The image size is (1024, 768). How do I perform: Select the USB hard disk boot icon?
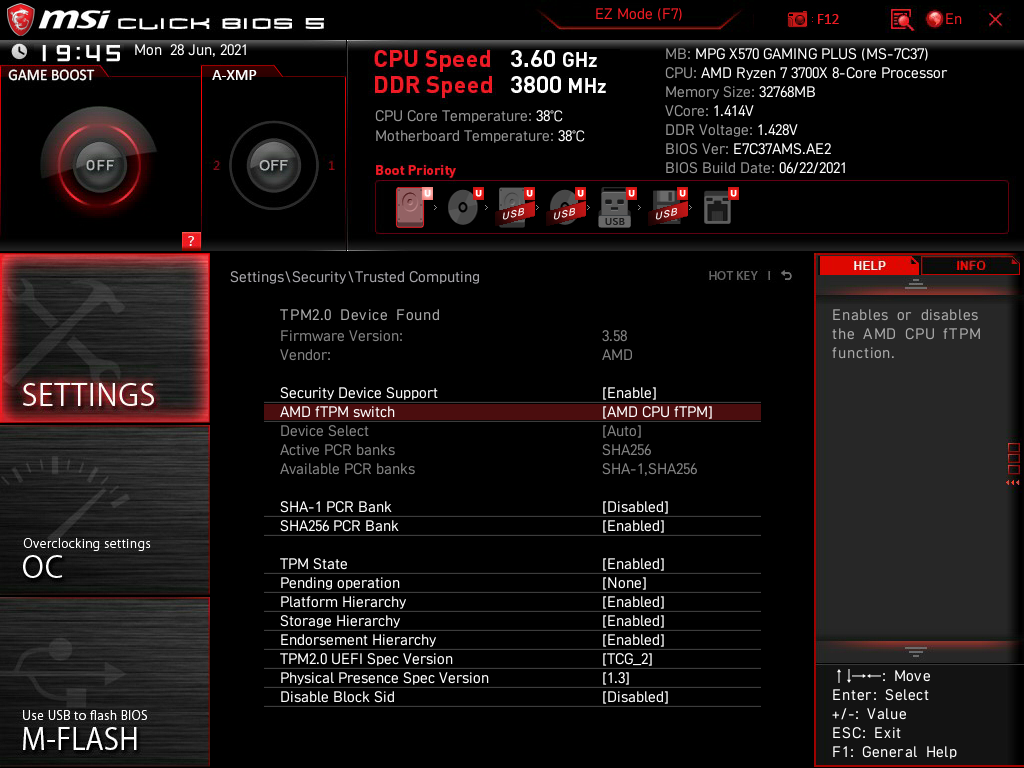[x=515, y=207]
